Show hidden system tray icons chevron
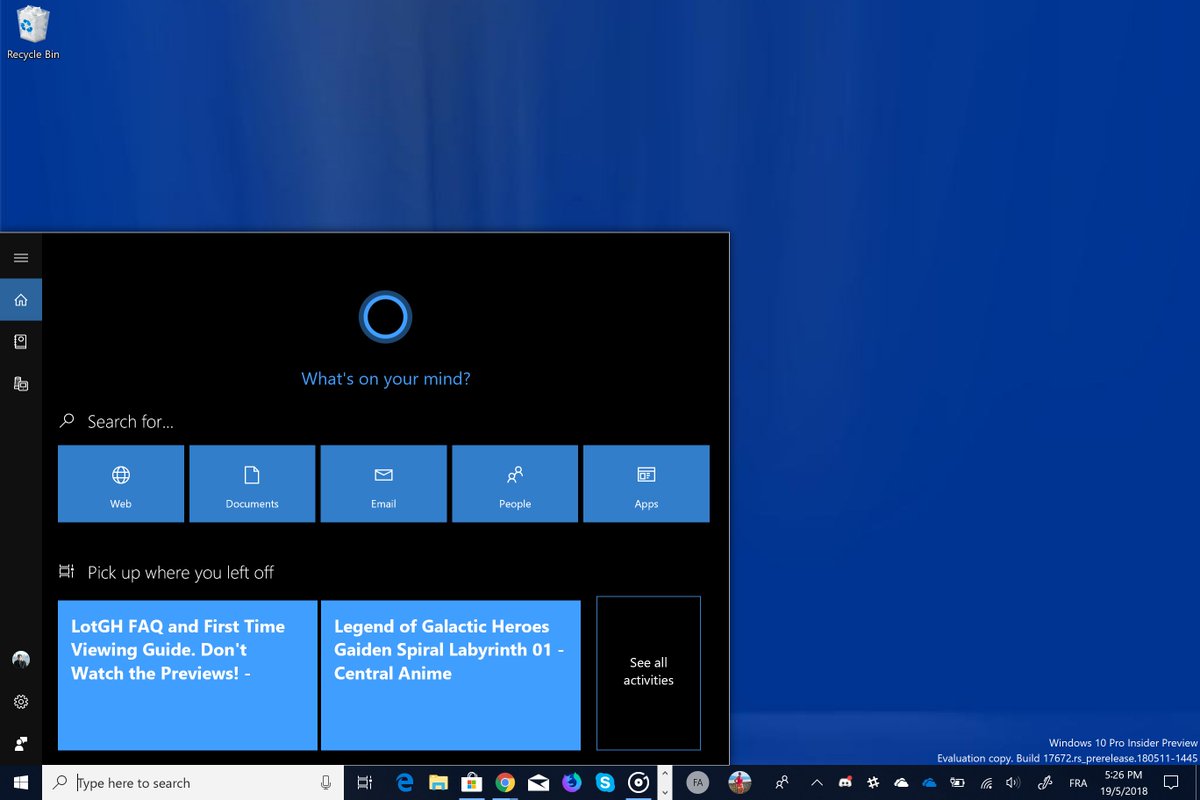 817,783
